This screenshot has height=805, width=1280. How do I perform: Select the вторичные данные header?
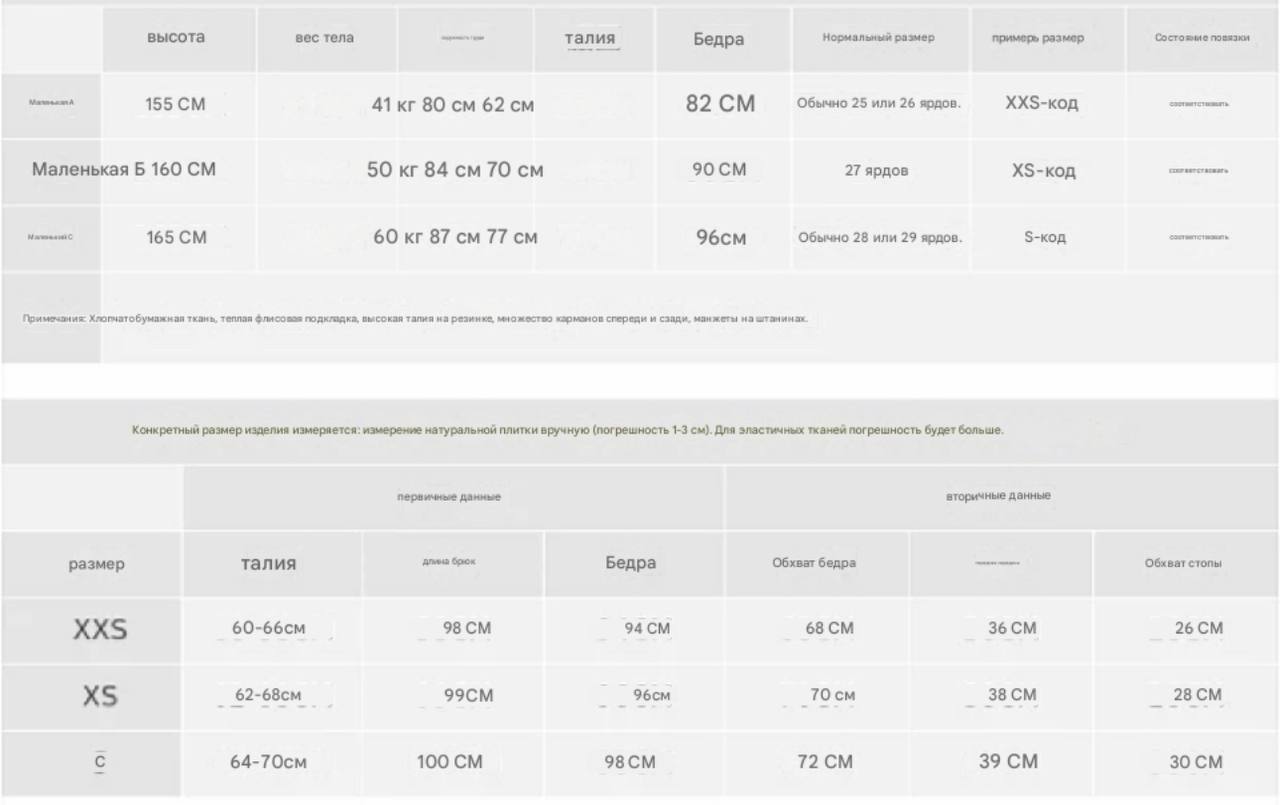pyautogui.click(x=999, y=496)
